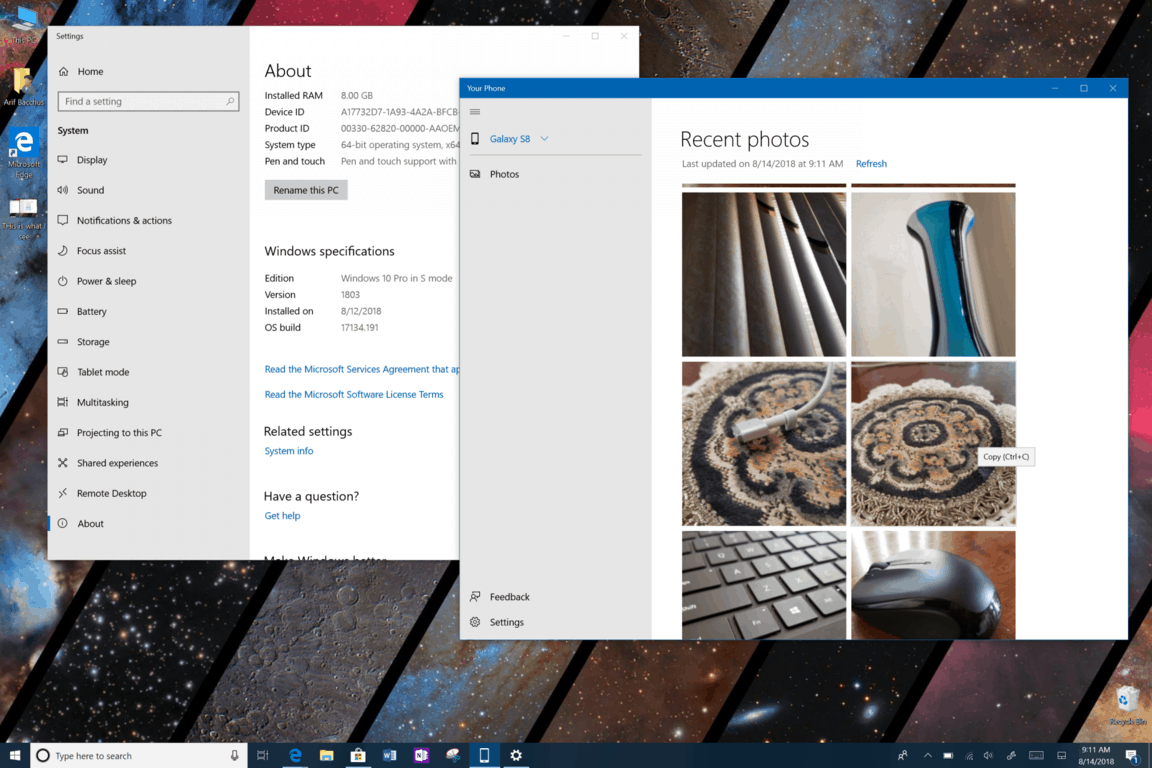Toggle the Your Phone hamburger menu
This screenshot has height=768, width=1152.
point(475,112)
